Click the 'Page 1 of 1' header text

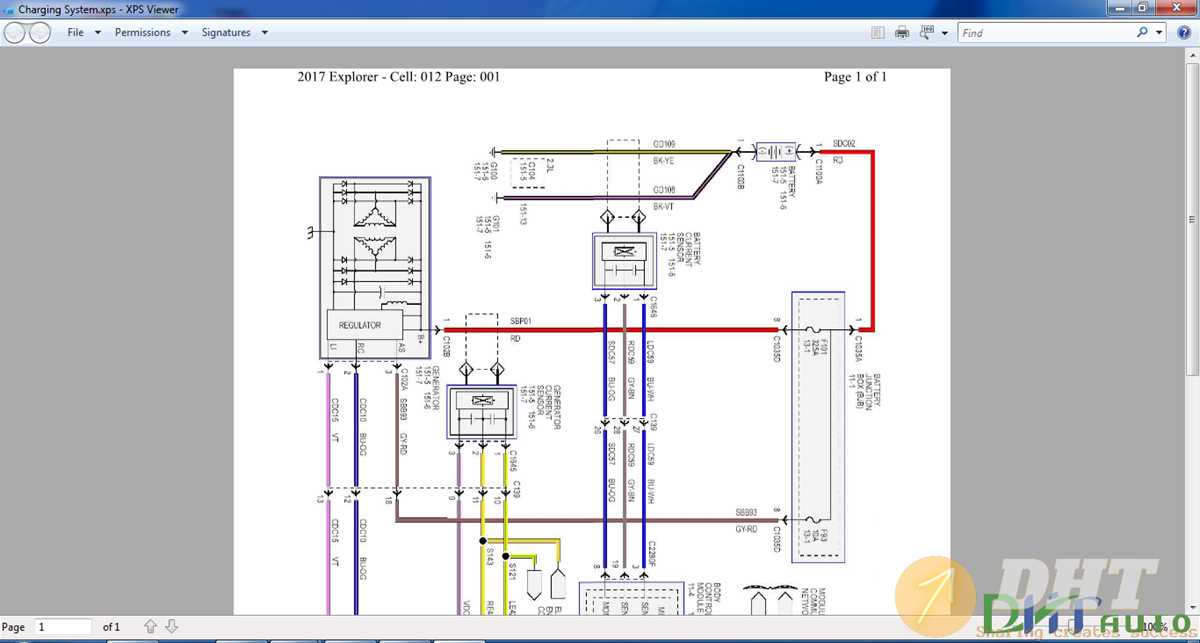(855, 77)
